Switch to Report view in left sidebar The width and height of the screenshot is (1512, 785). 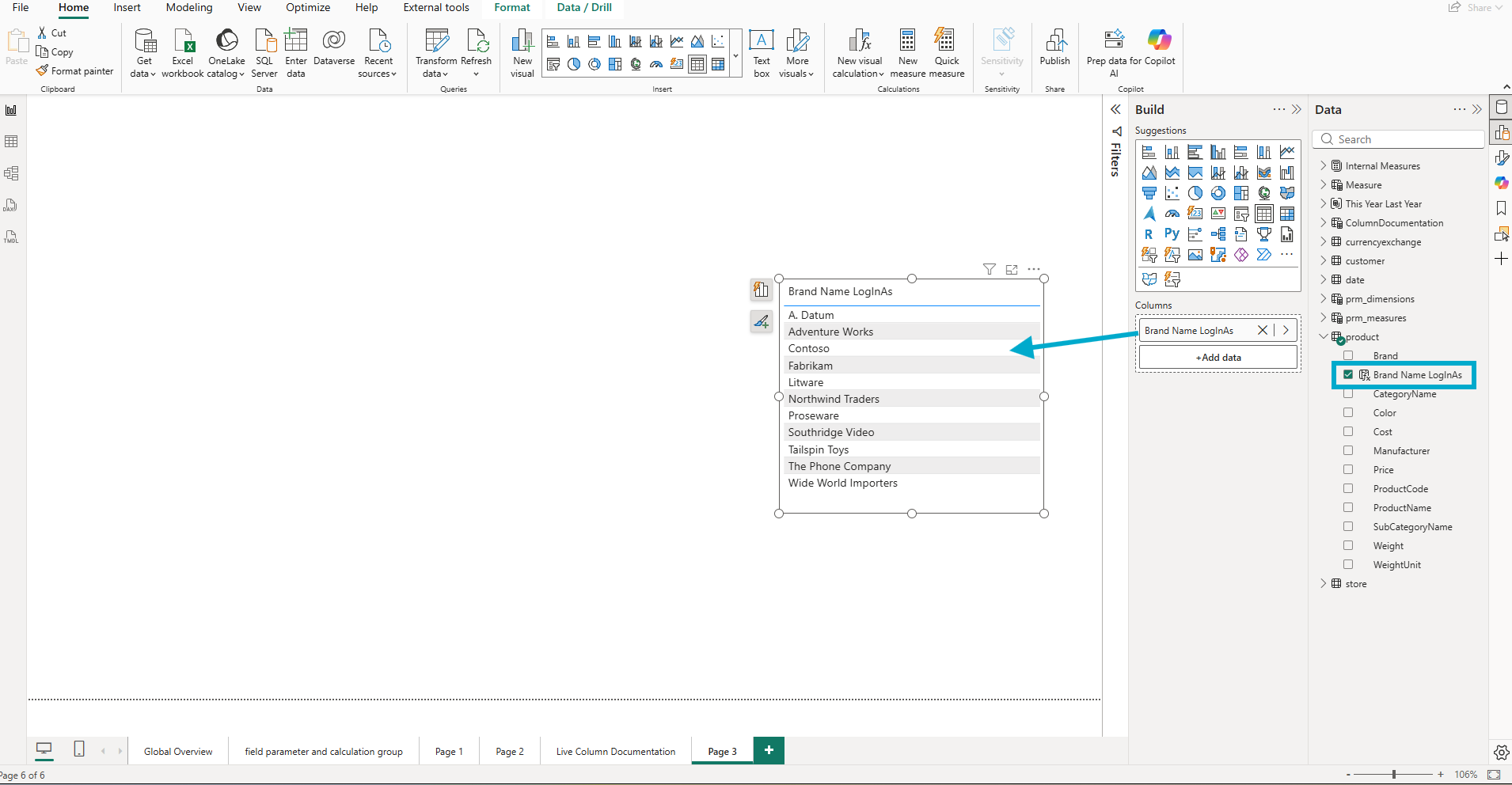coord(11,110)
